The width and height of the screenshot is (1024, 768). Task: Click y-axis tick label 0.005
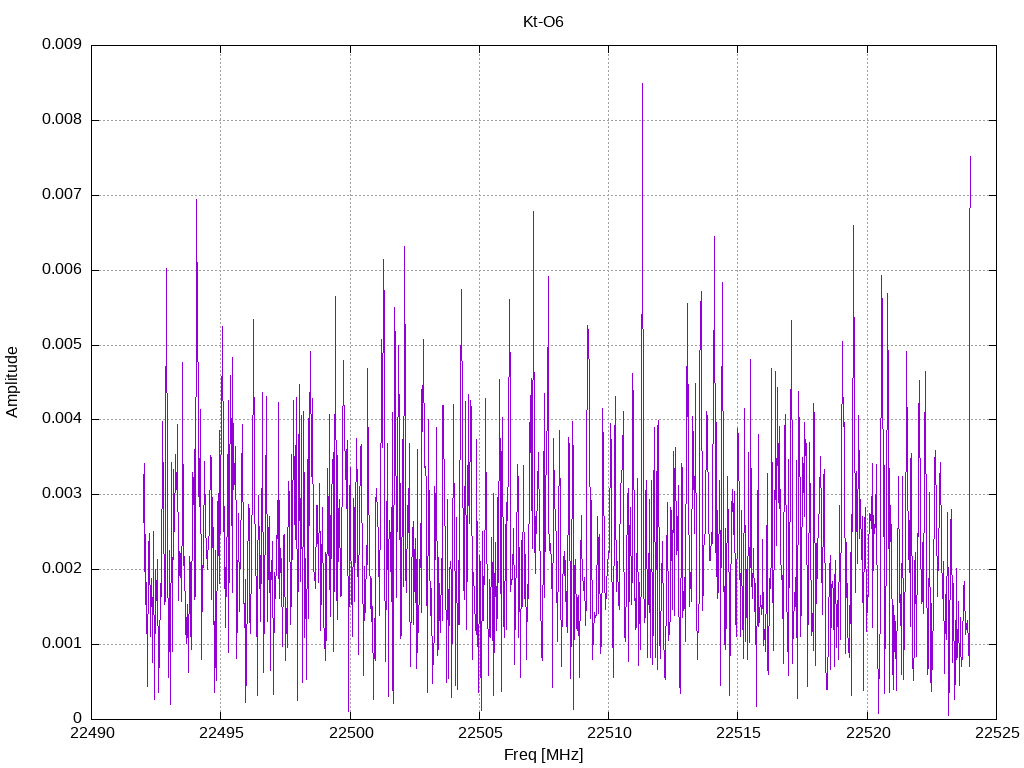pos(62,344)
